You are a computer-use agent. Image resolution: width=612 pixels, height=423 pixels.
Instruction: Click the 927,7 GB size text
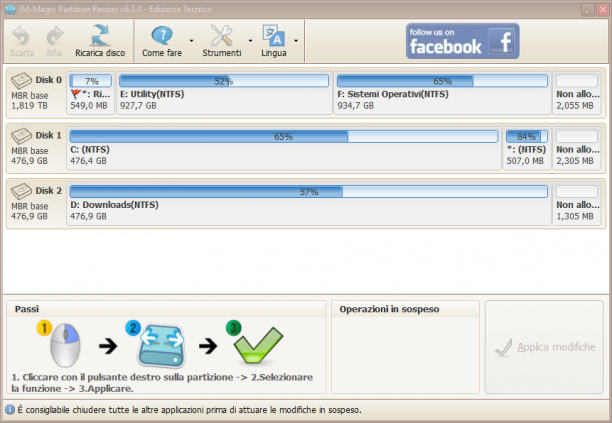[x=138, y=106]
